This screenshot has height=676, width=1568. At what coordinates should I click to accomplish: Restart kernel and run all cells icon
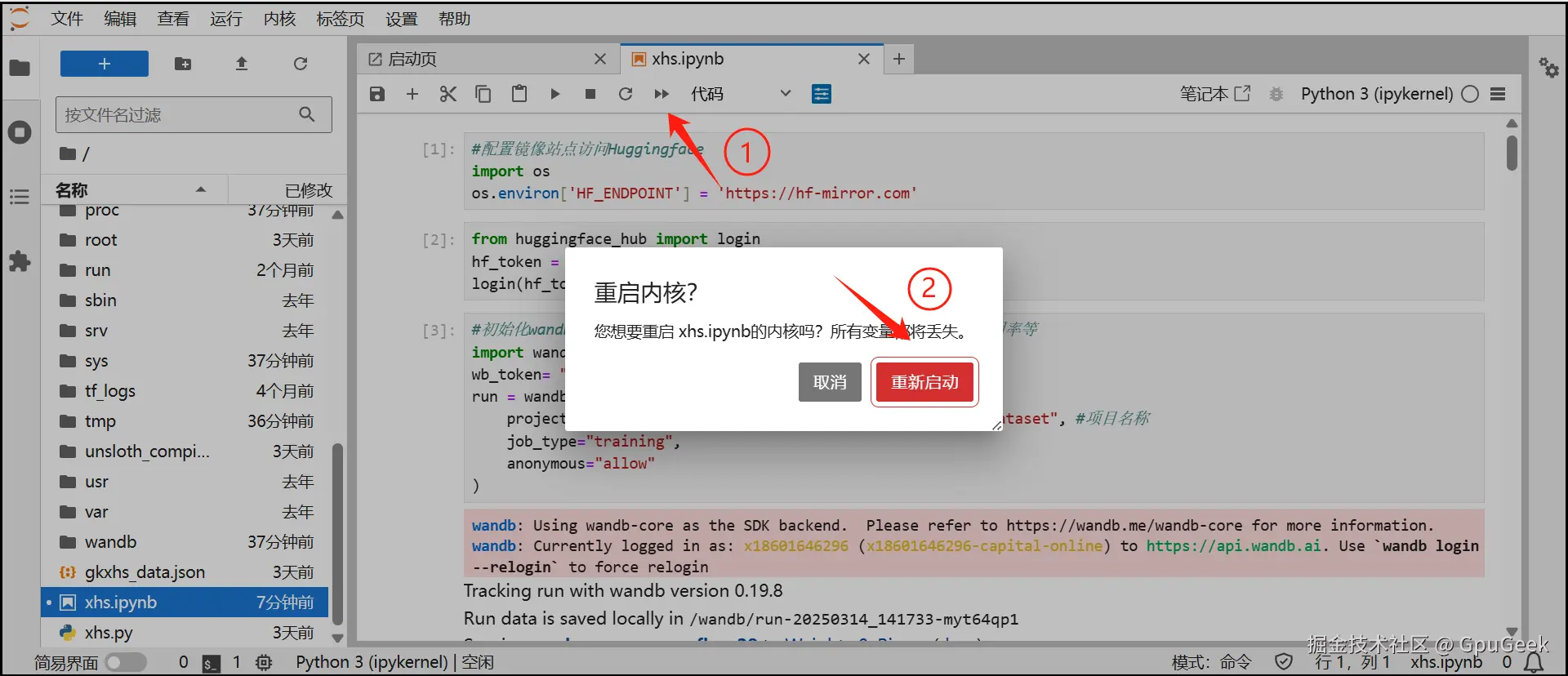pyautogui.click(x=661, y=94)
